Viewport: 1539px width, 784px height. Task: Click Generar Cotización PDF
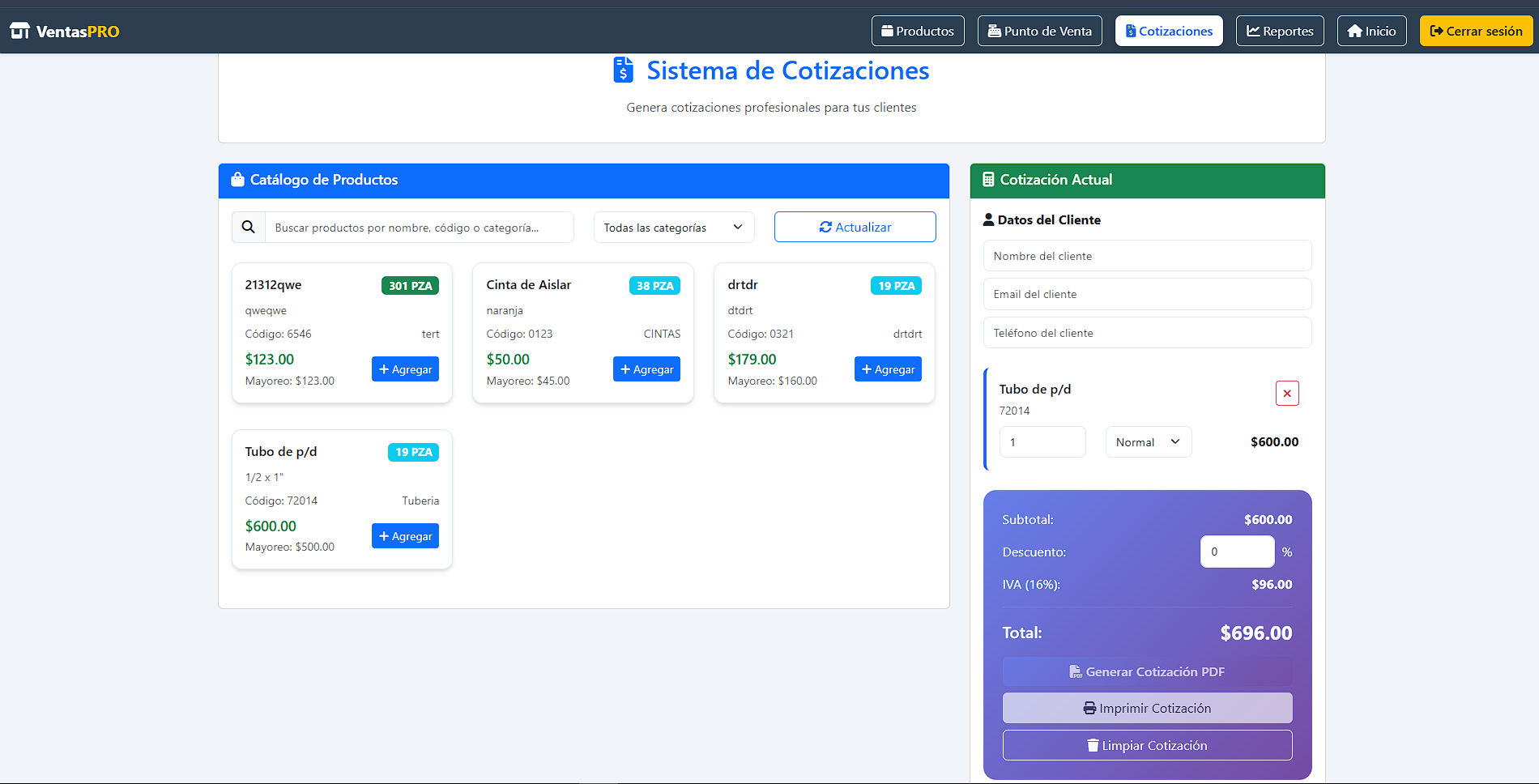[1147, 671]
